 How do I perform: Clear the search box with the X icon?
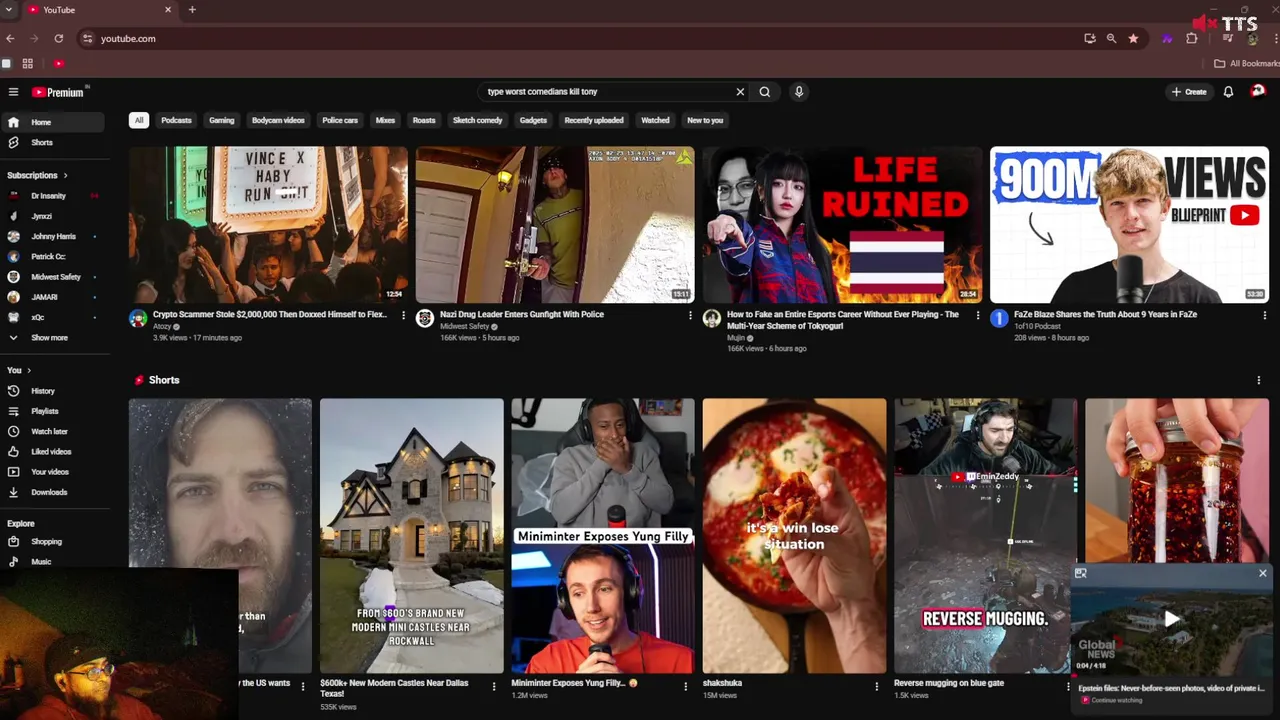click(740, 92)
